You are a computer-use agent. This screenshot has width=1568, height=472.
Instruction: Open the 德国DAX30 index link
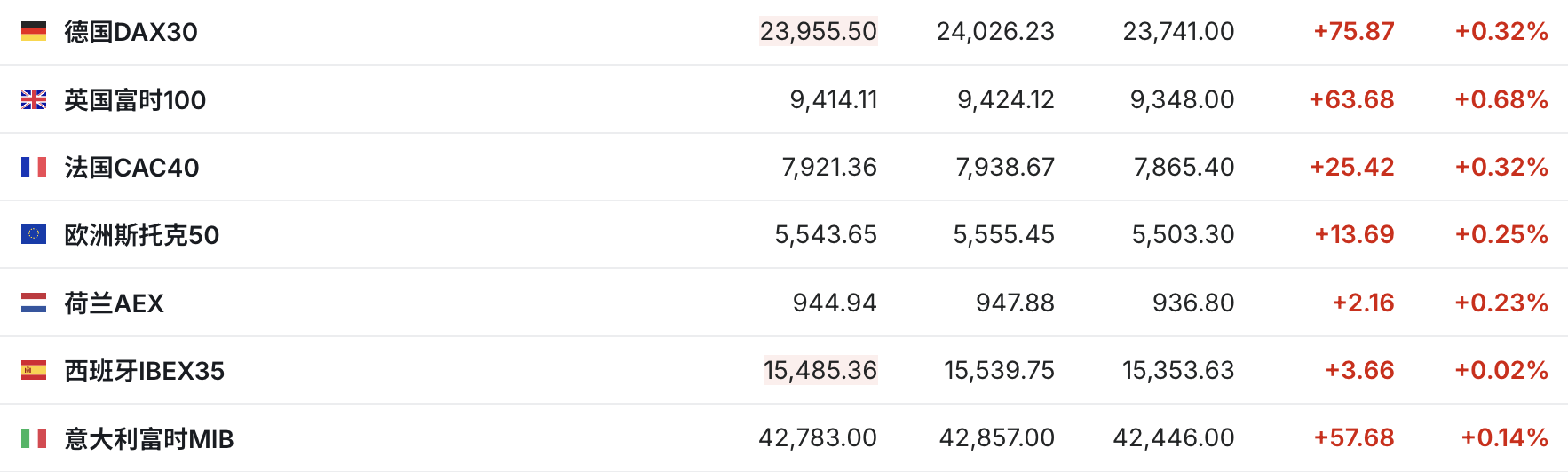pyautogui.click(x=131, y=32)
